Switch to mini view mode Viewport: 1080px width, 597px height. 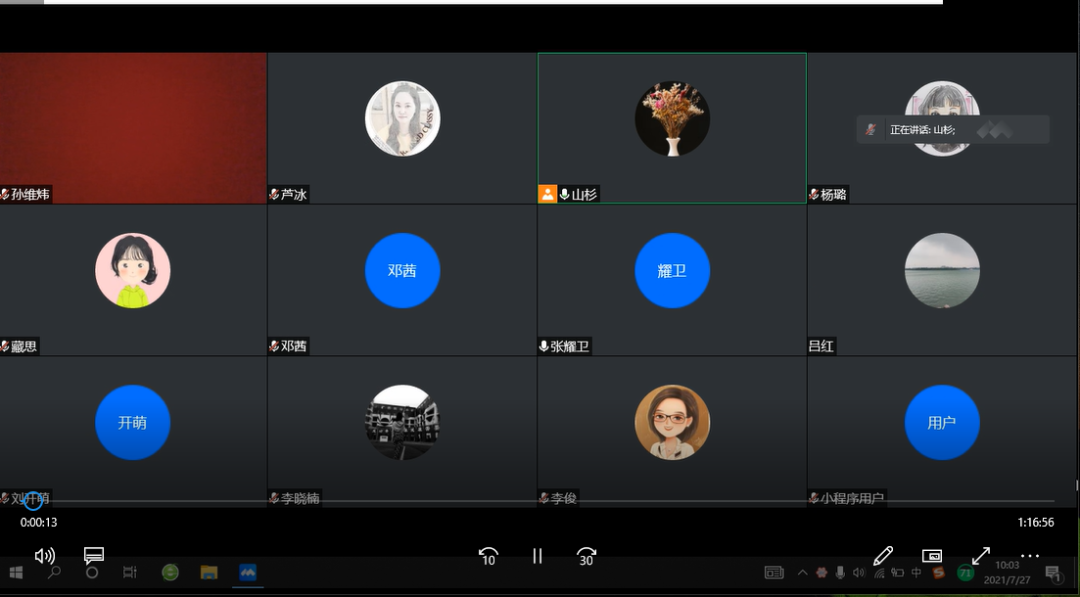pos(932,556)
